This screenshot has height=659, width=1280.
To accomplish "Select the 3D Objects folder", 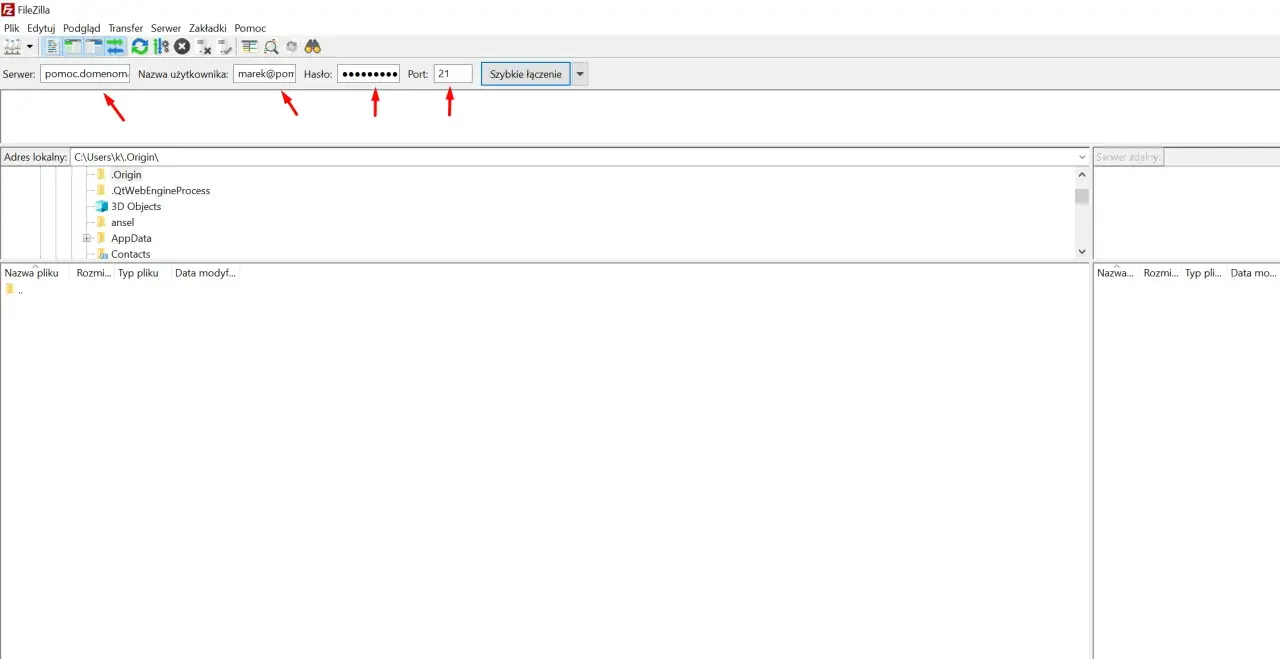I will 136,206.
